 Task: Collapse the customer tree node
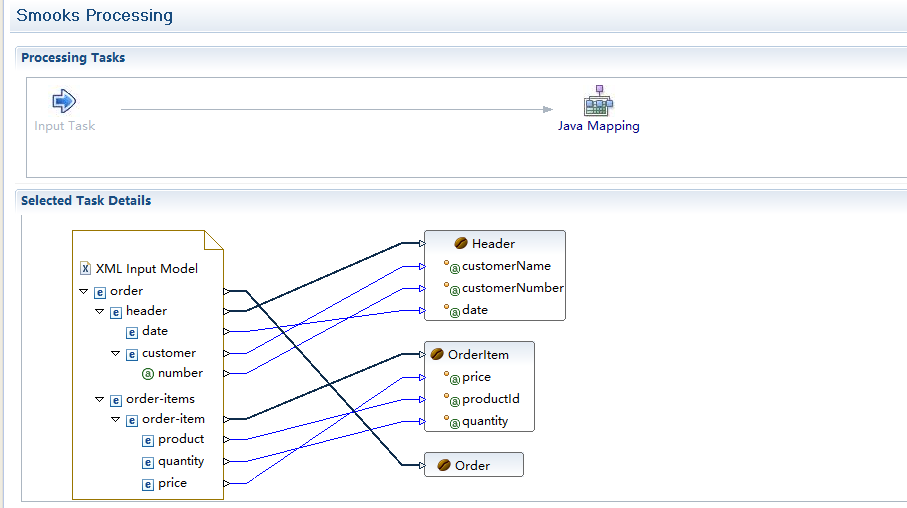pyautogui.click(x=116, y=353)
